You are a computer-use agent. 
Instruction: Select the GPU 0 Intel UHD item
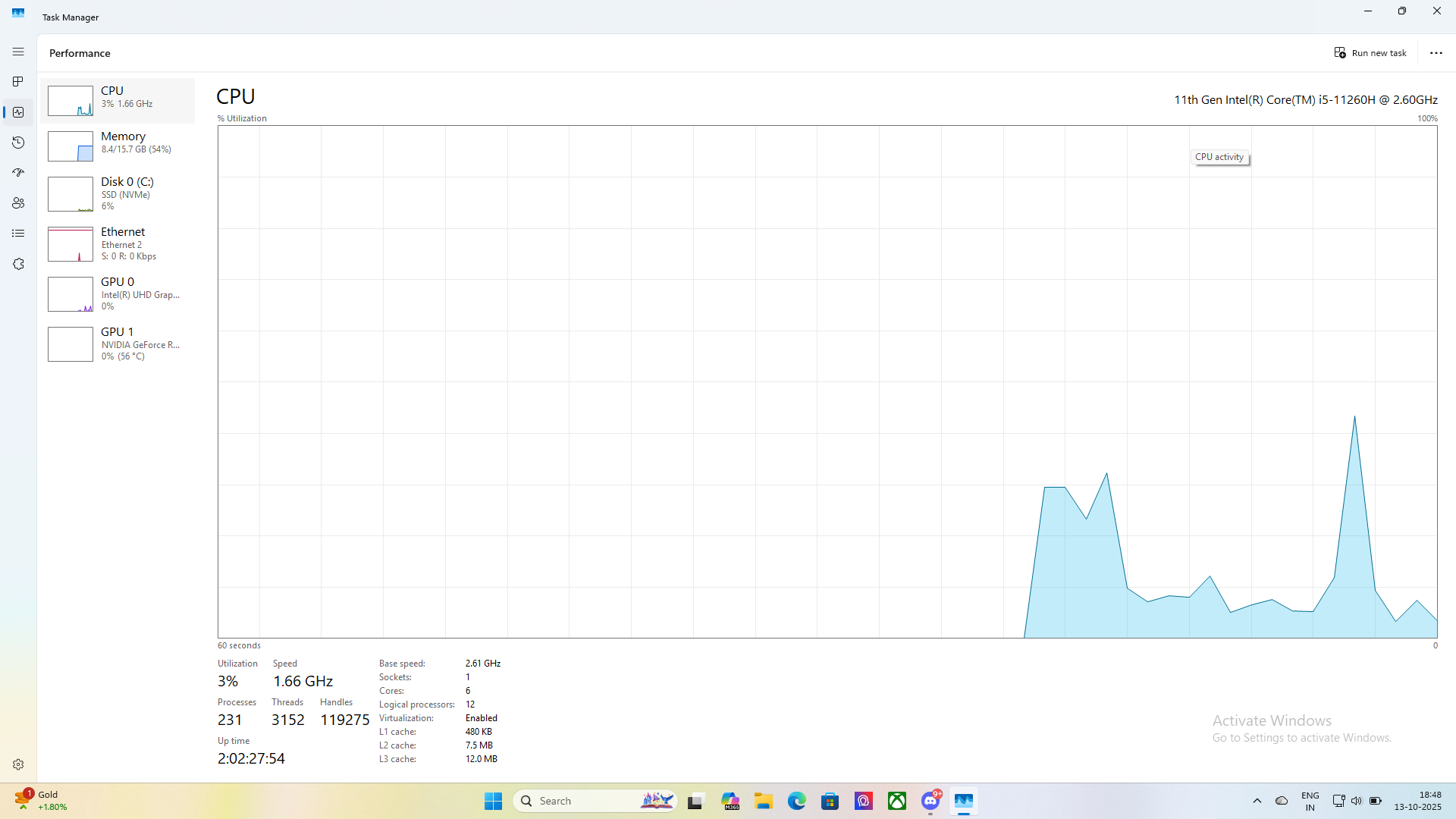tap(118, 294)
